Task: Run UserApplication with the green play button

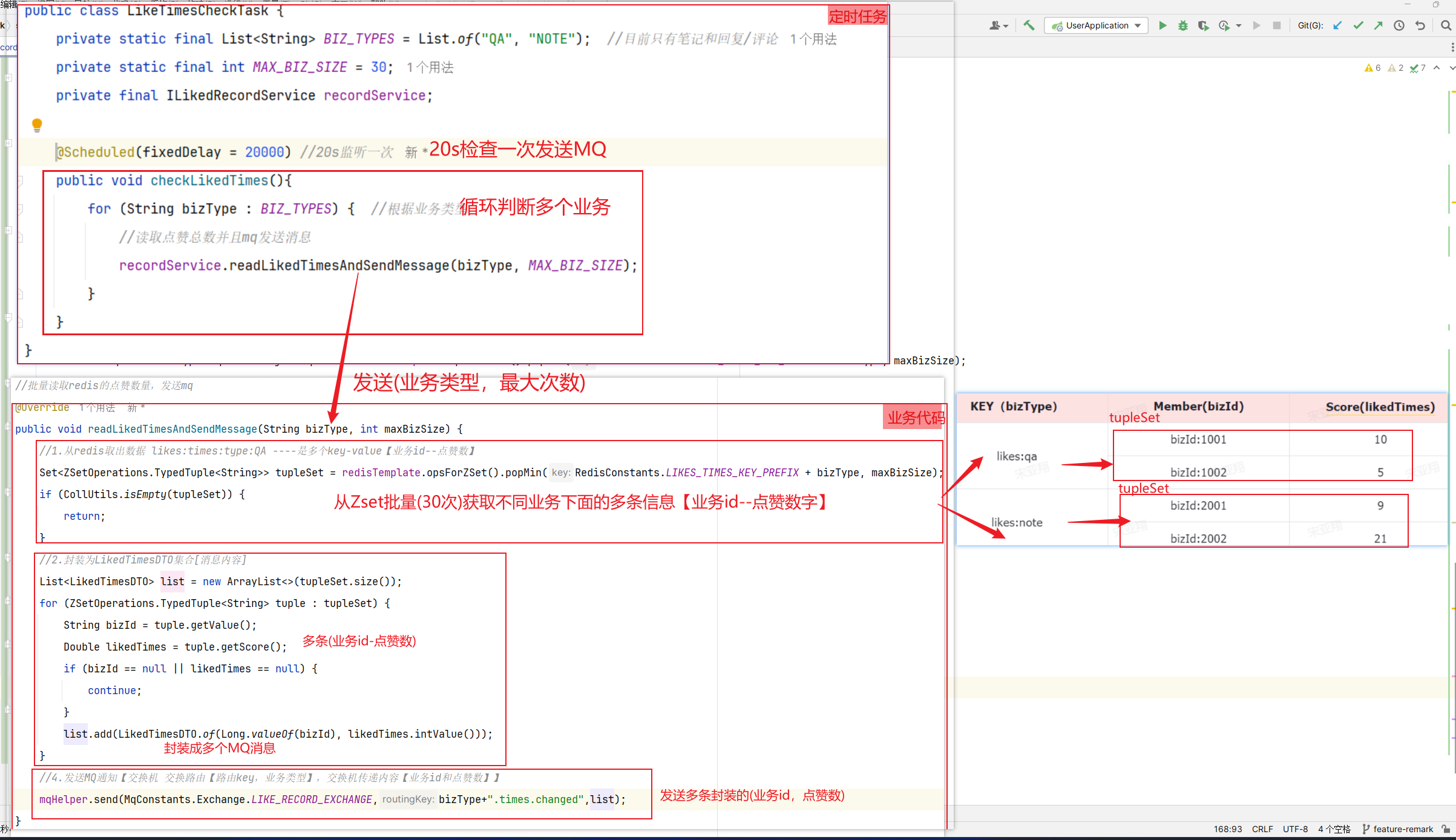Action: click(x=1163, y=25)
